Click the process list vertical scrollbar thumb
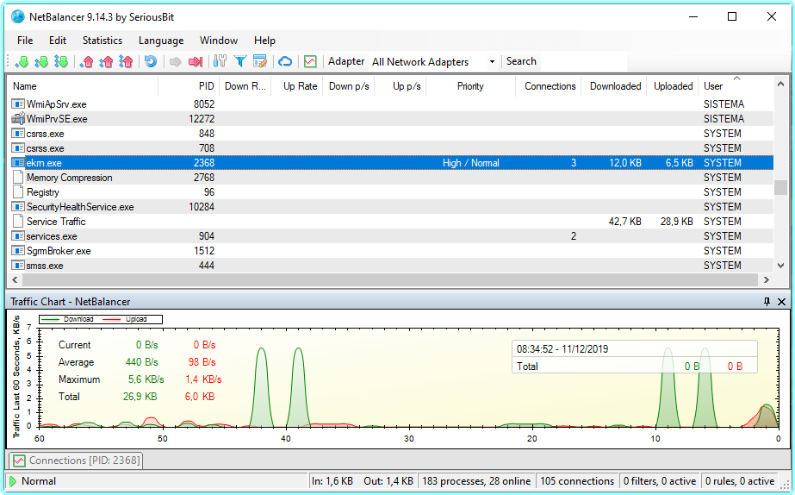The height and width of the screenshot is (495, 795). tap(781, 188)
